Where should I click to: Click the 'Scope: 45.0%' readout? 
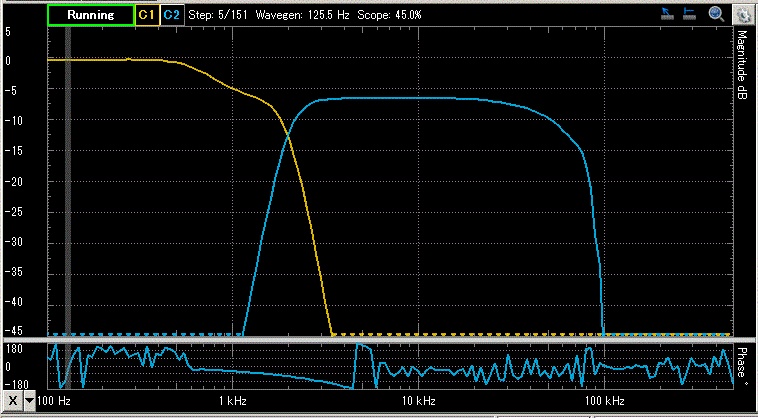tap(389, 15)
